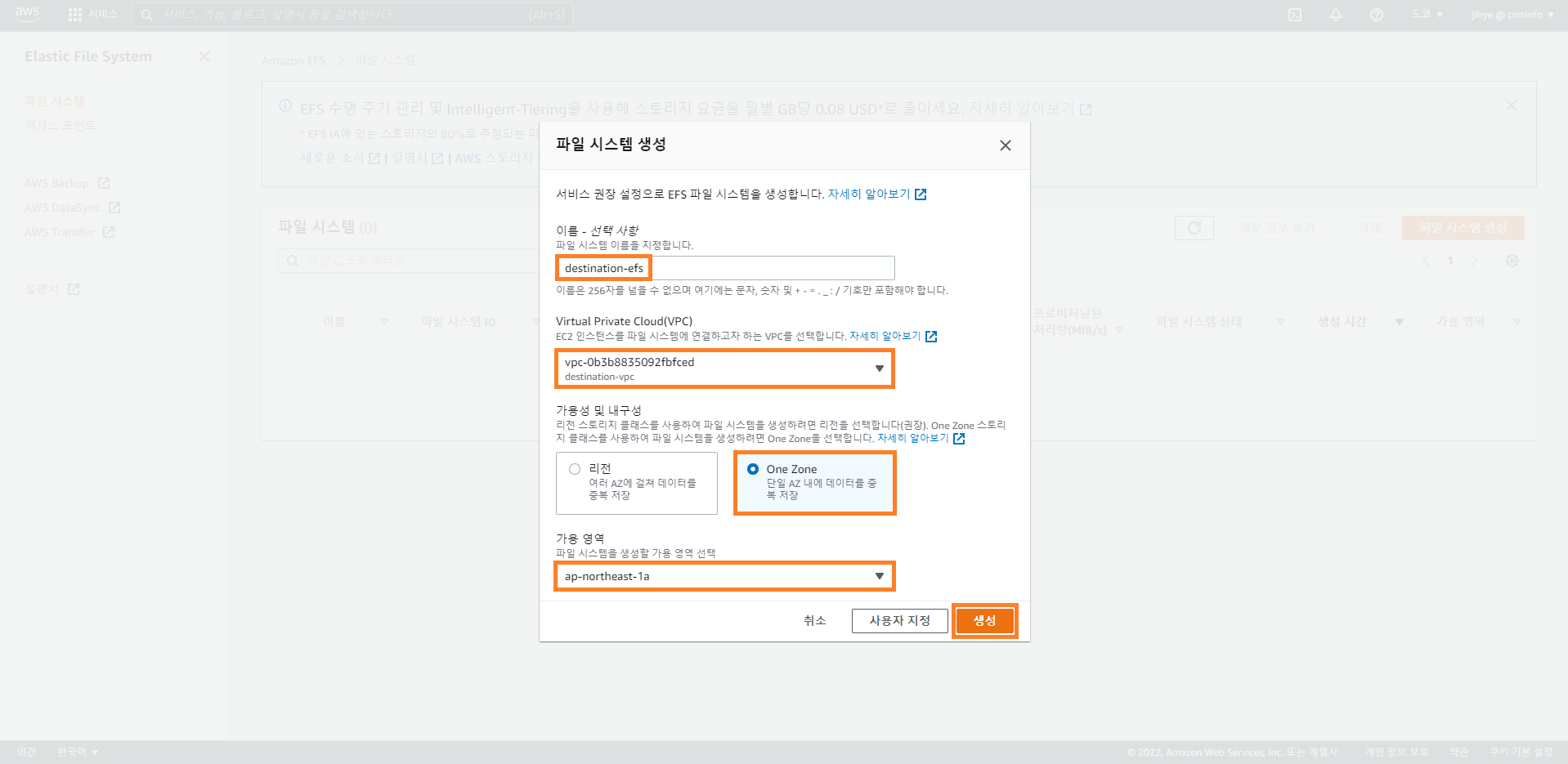This screenshot has height=764, width=1568.
Task: Open the services grid menu icon
Action: pyautogui.click(x=75, y=15)
